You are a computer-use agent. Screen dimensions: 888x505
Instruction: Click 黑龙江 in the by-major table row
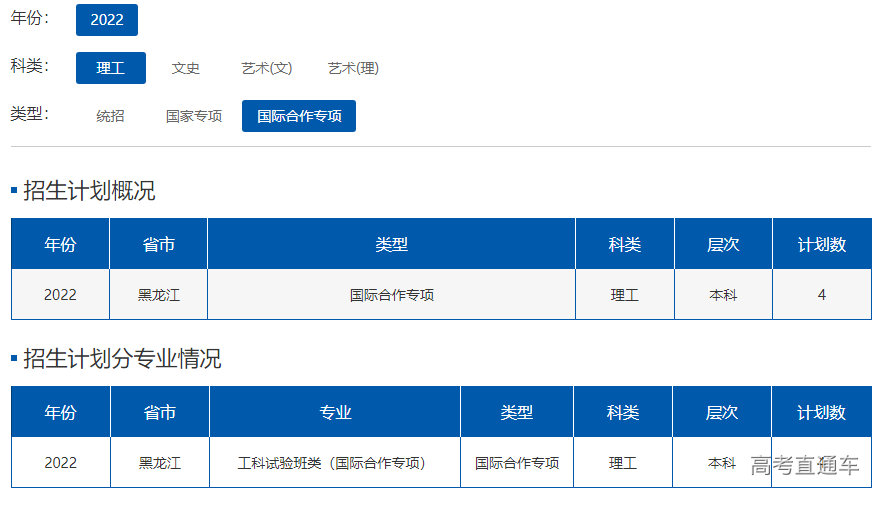[159, 463]
